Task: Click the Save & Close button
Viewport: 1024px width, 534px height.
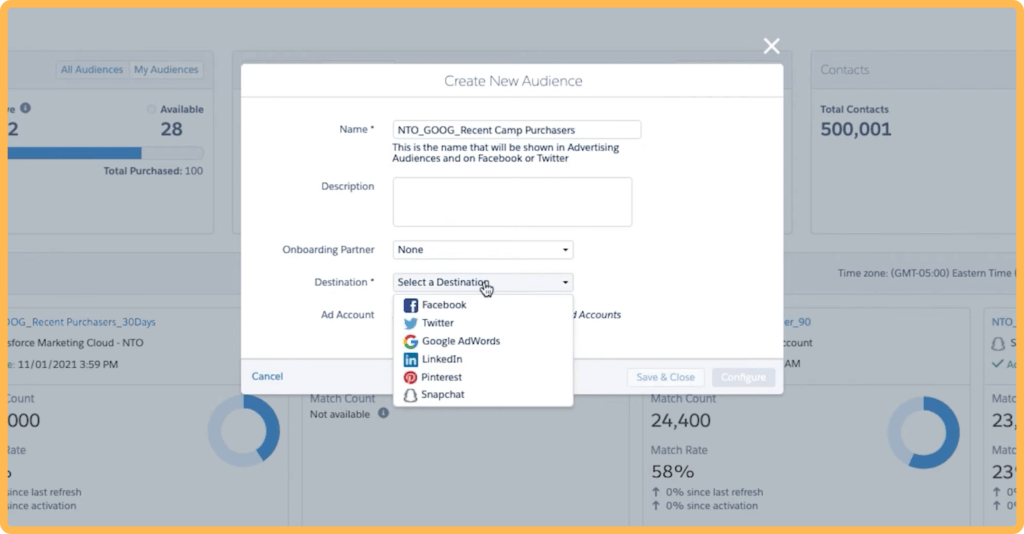Action: click(x=665, y=377)
